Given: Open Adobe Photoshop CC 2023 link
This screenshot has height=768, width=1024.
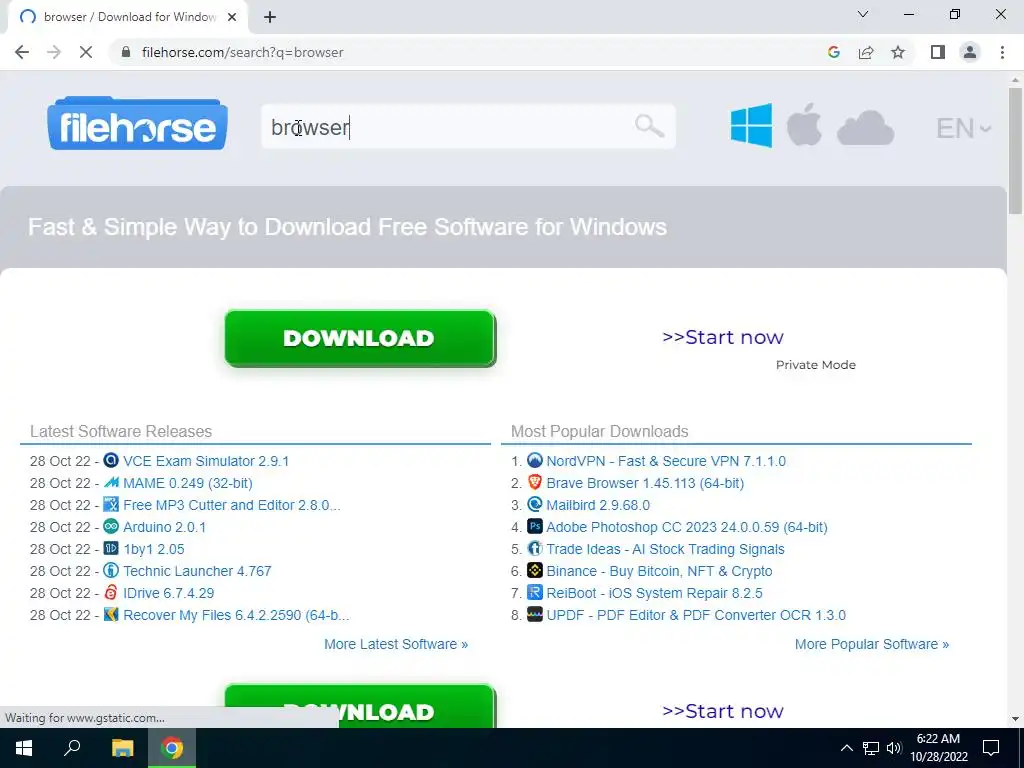Looking at the screenshot, I should pos(687,527).
